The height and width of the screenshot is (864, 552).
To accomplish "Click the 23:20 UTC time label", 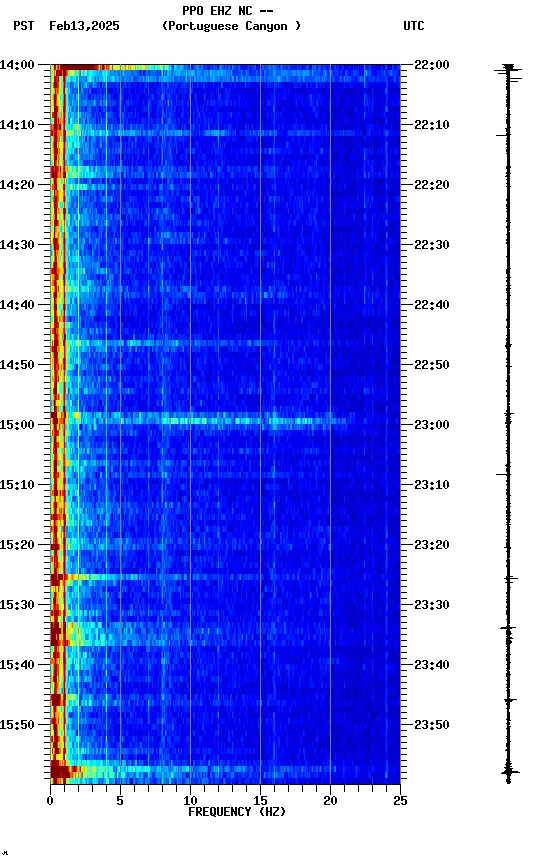I will point(432,546).
